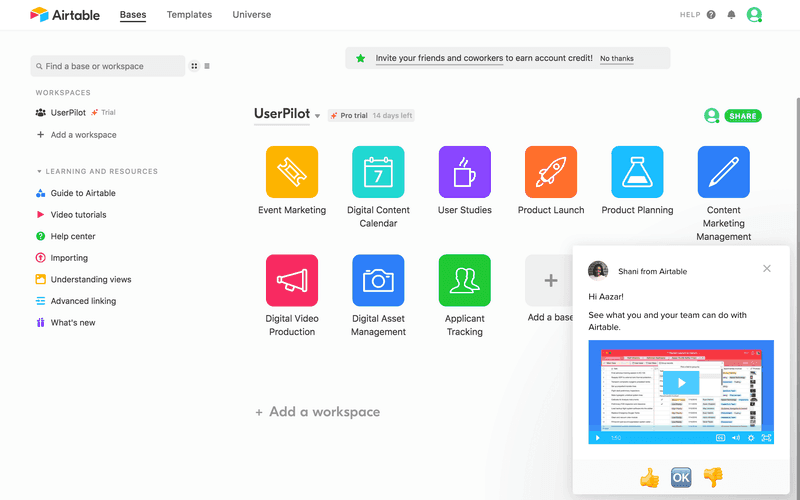The image size is (800, 500).
Task: Open the User Studies base
Action: [465, 172]
